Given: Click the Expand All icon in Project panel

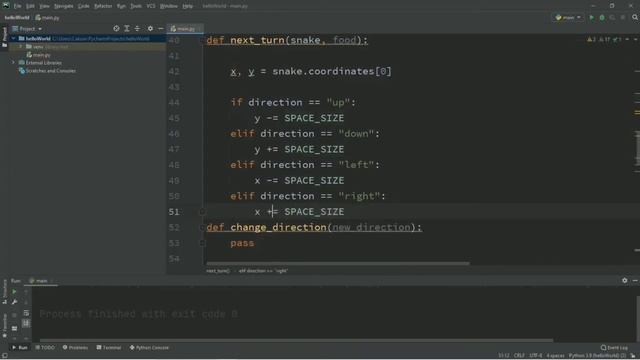Looking at the screenshot, I should 127,29.
